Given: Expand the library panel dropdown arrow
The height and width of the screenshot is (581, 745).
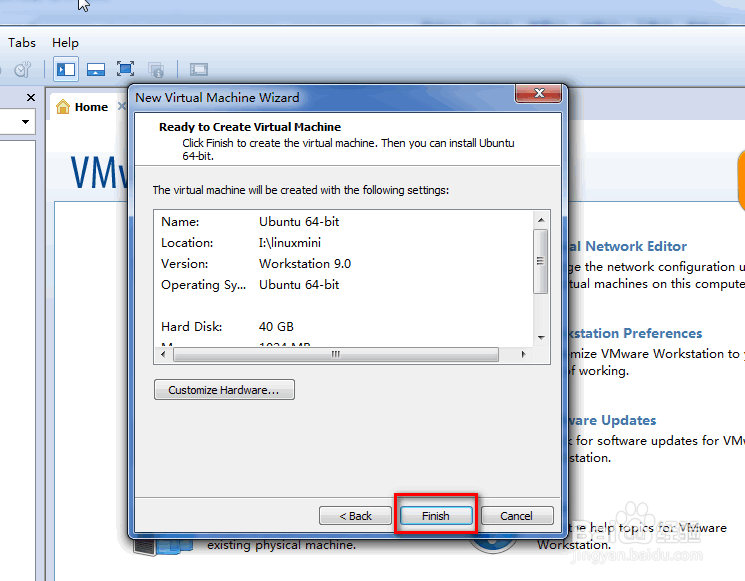Looking at the screenshot, I should click(x=26, y=122).
